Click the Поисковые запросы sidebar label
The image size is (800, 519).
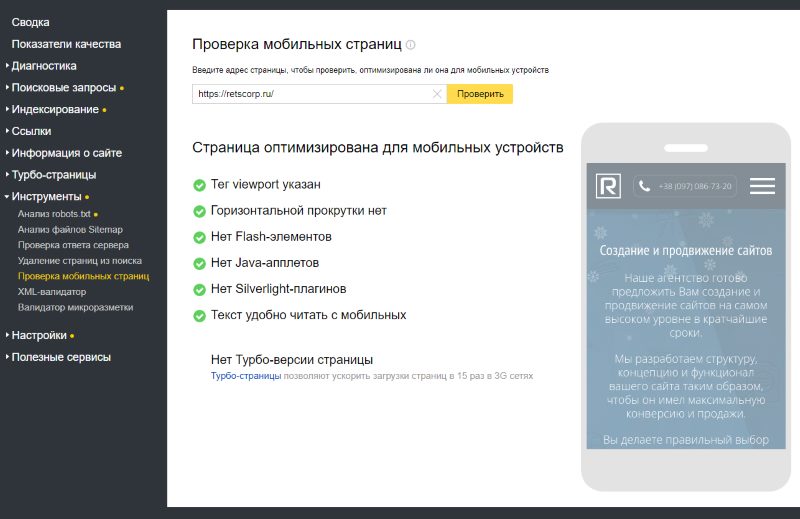[x=64, y=88]
